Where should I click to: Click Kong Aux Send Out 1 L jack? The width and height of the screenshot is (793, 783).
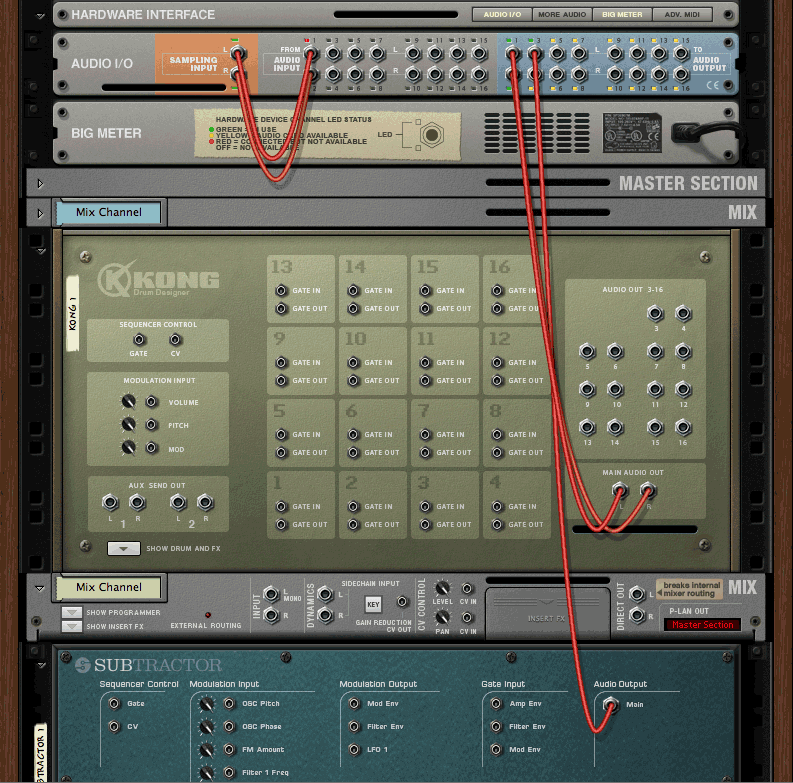coord(110,502)
